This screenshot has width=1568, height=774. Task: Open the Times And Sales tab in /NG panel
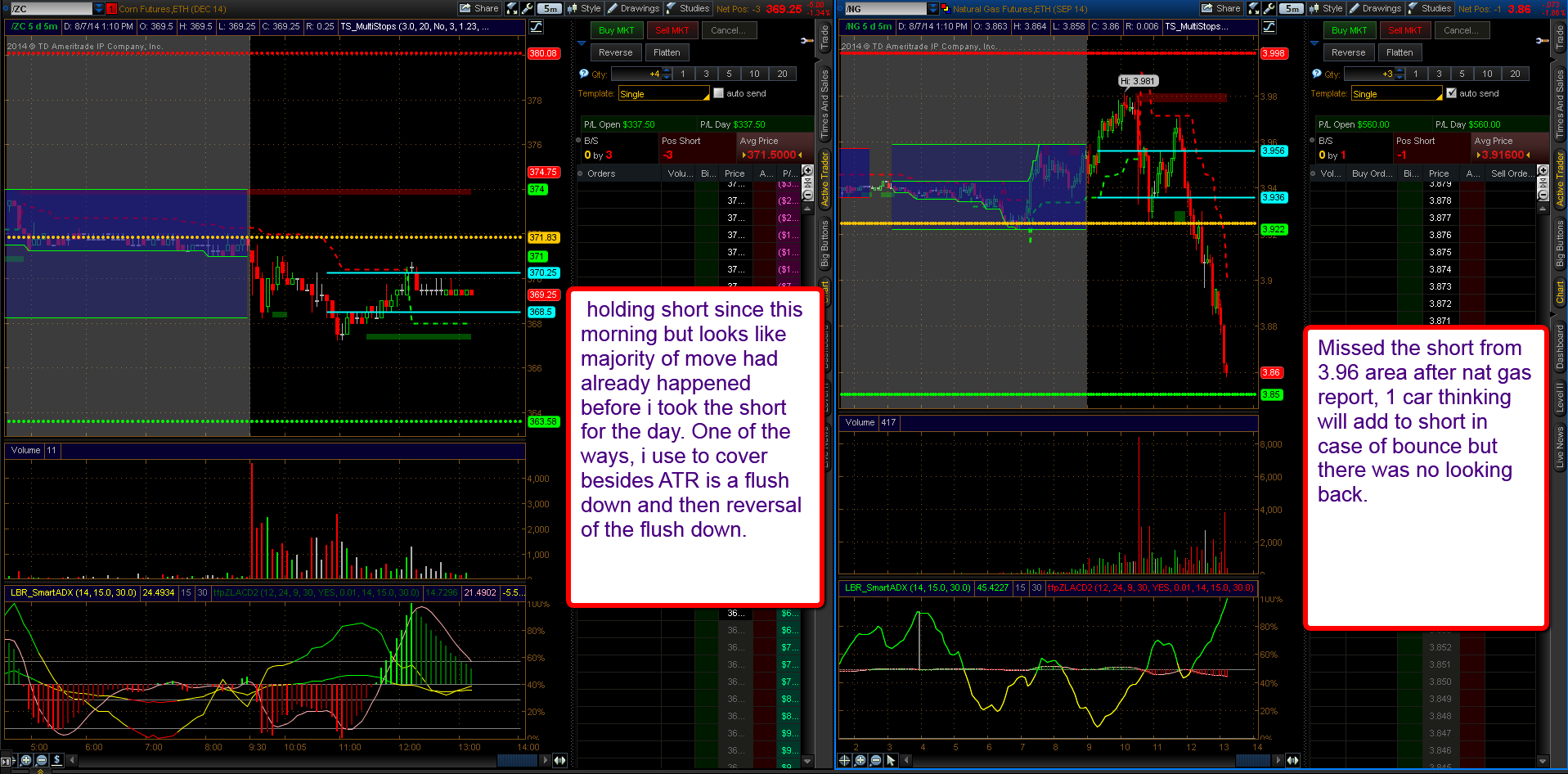coord(1560,103)
